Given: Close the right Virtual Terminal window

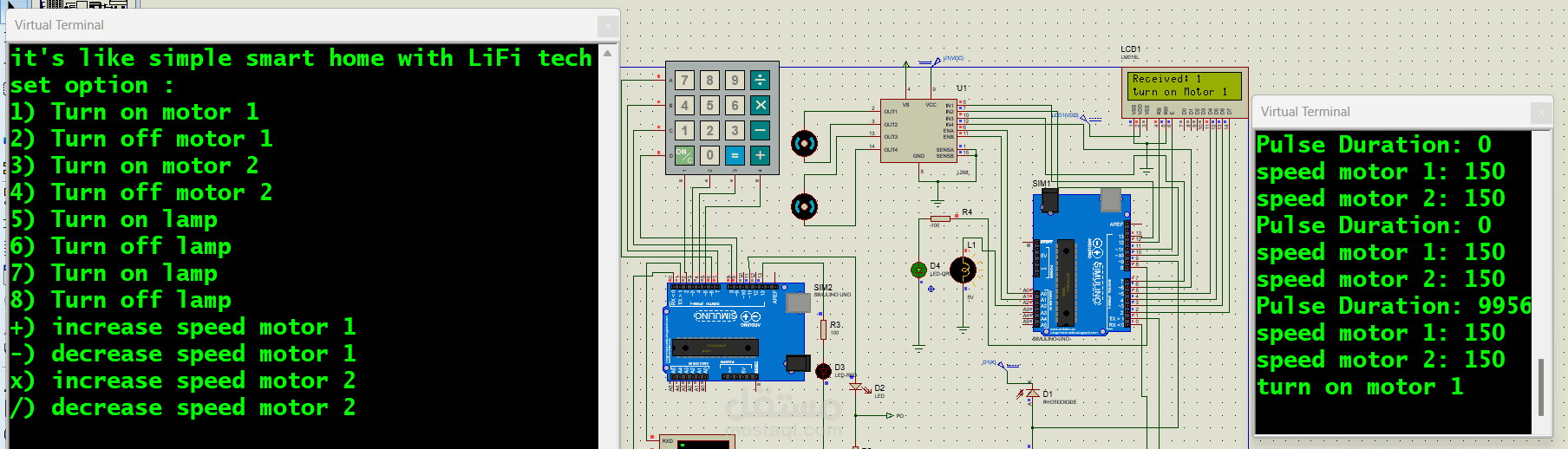Looking at the screenshot, I should pos(1541,113).
